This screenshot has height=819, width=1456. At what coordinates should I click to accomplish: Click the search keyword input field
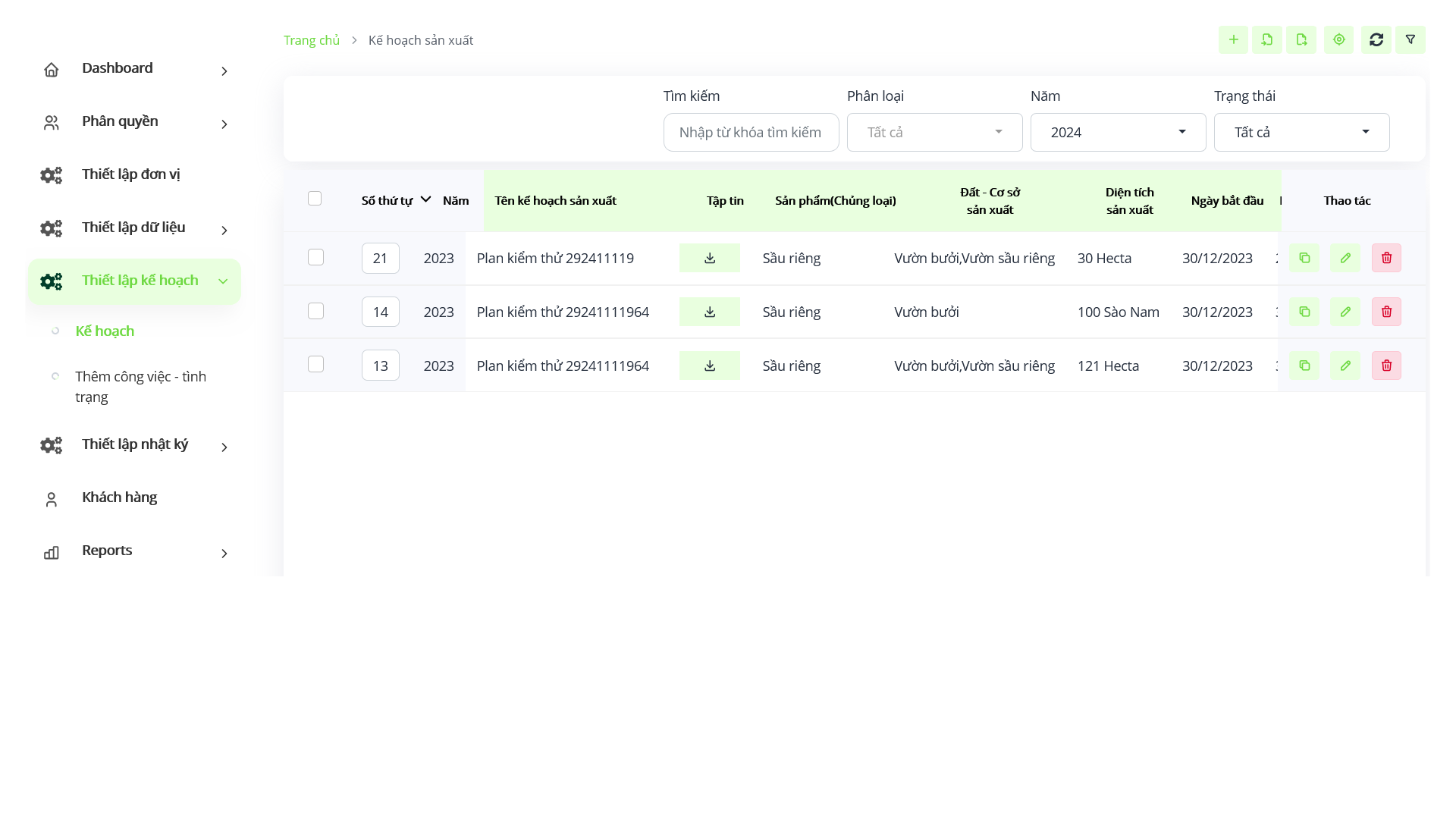(x=751, y=132)
